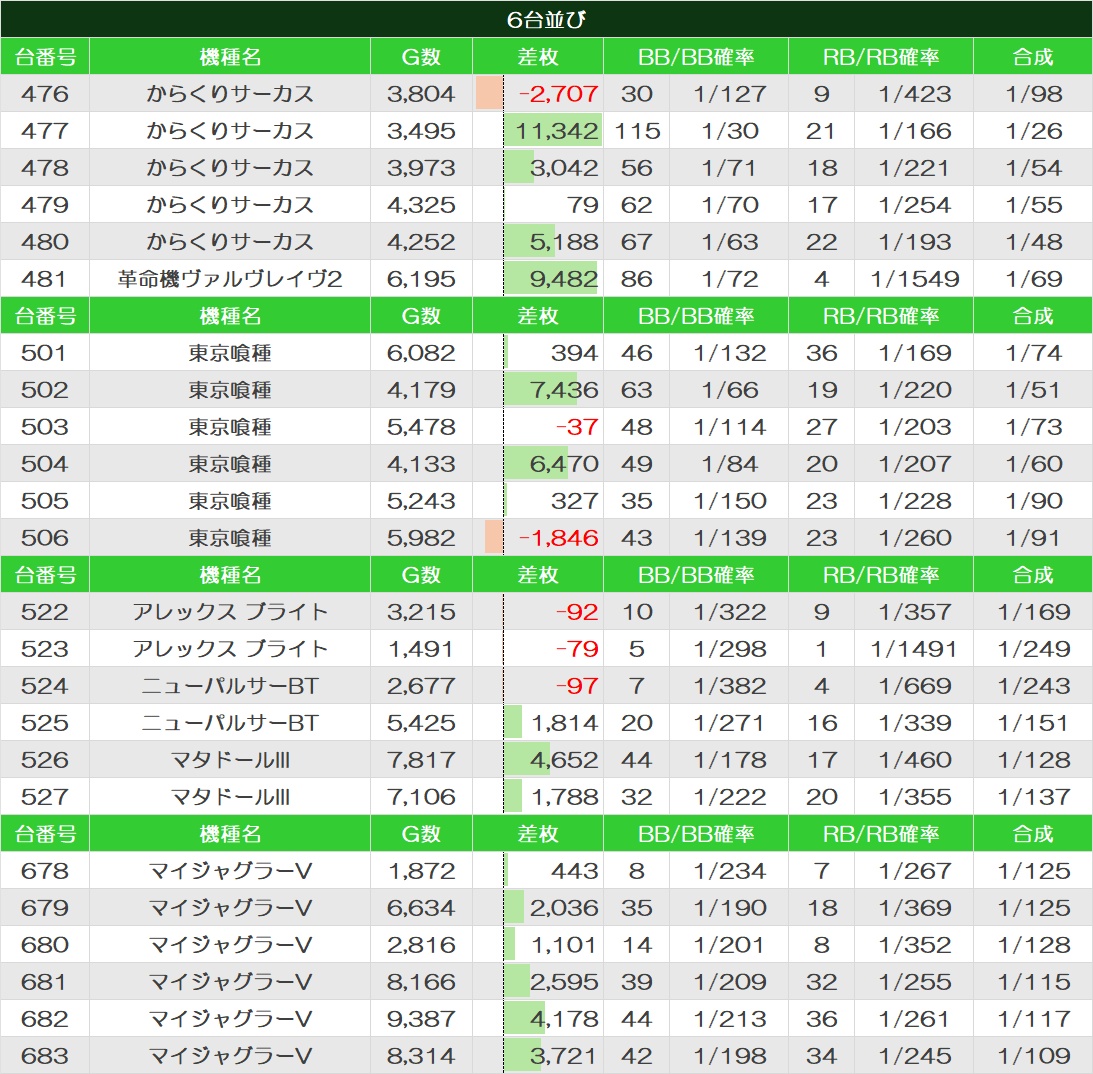Screen dimensions: 1093x1074
Task: Click G count 9,387
Action: [x=421, y=1018]
